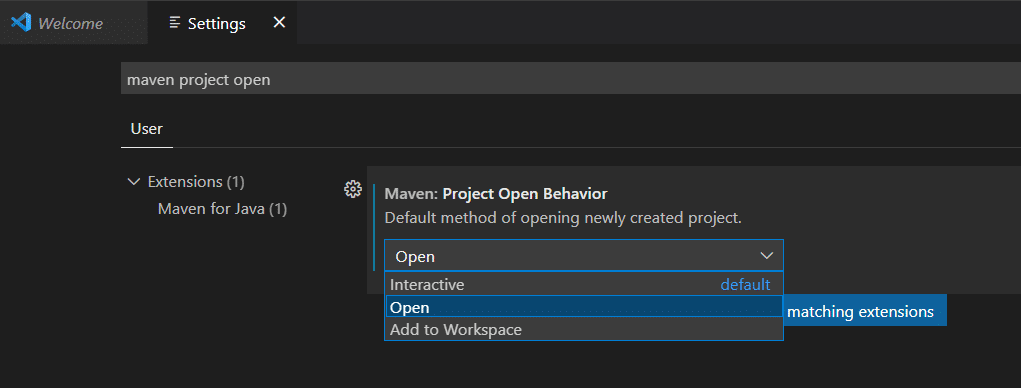
Task: Click the matching extensions button
Action: [865, 312]
